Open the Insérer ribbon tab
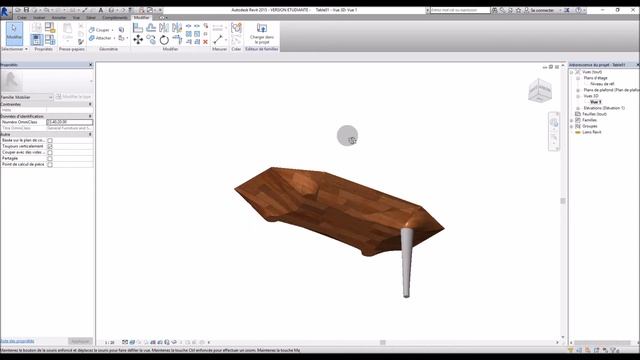Screen dimensions: 640x360 pos(39,18)
